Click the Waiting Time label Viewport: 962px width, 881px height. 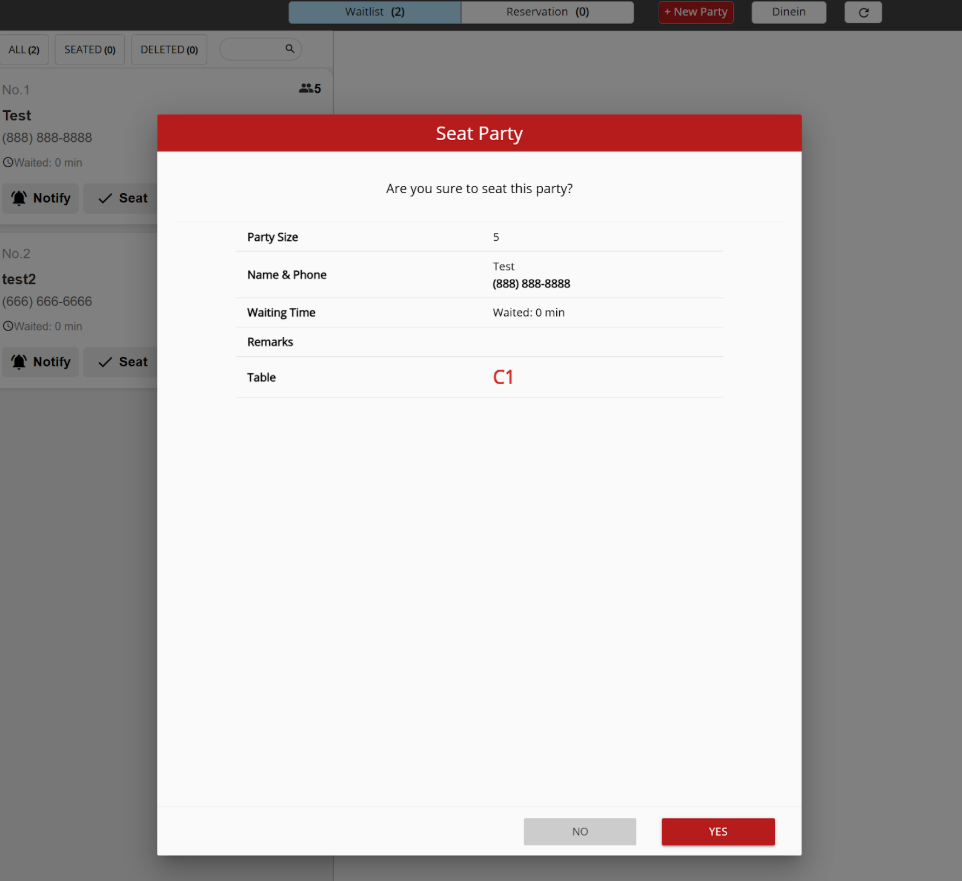(x=281, y=312)
